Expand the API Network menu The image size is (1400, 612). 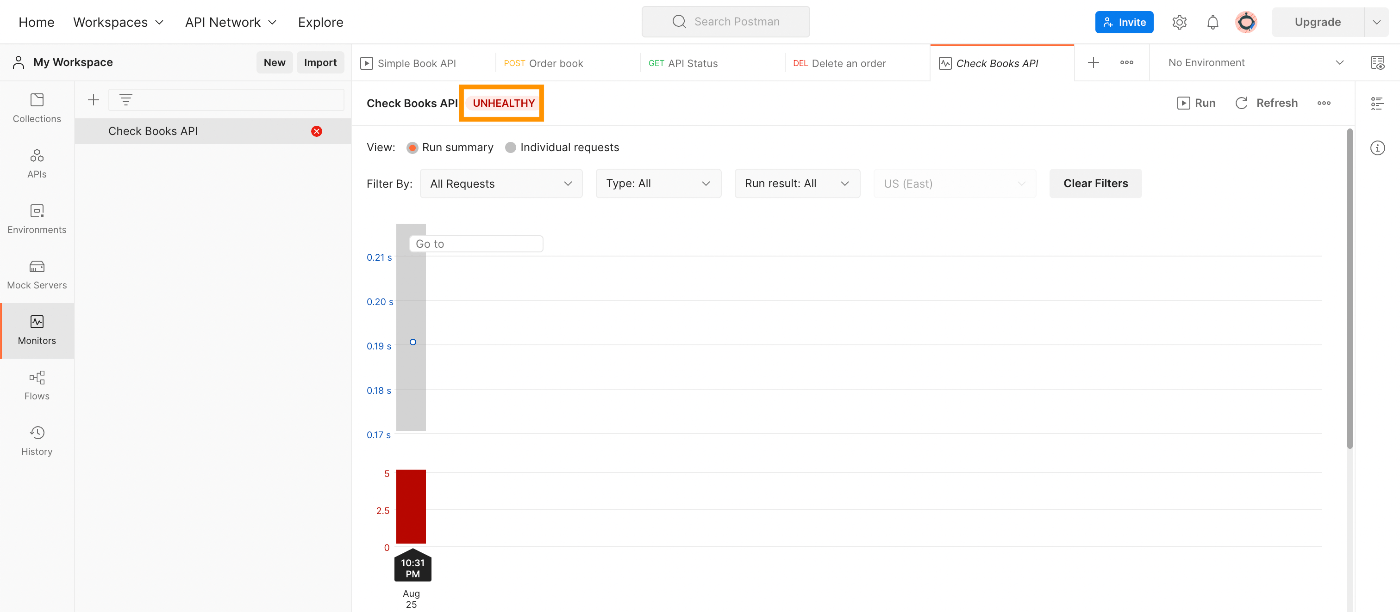[231, 22]
